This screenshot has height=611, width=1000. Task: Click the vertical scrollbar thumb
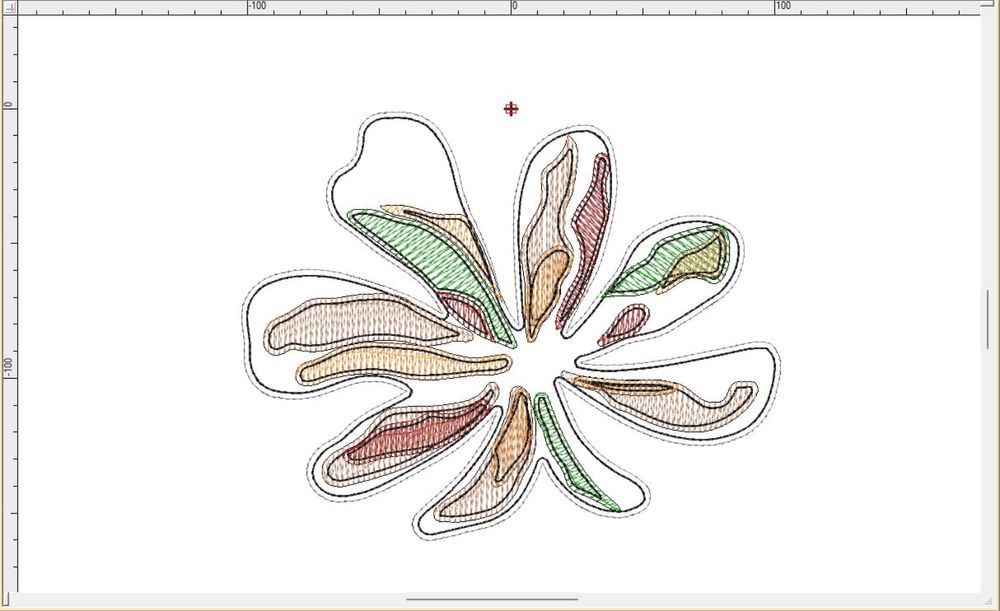coord(988,319)
